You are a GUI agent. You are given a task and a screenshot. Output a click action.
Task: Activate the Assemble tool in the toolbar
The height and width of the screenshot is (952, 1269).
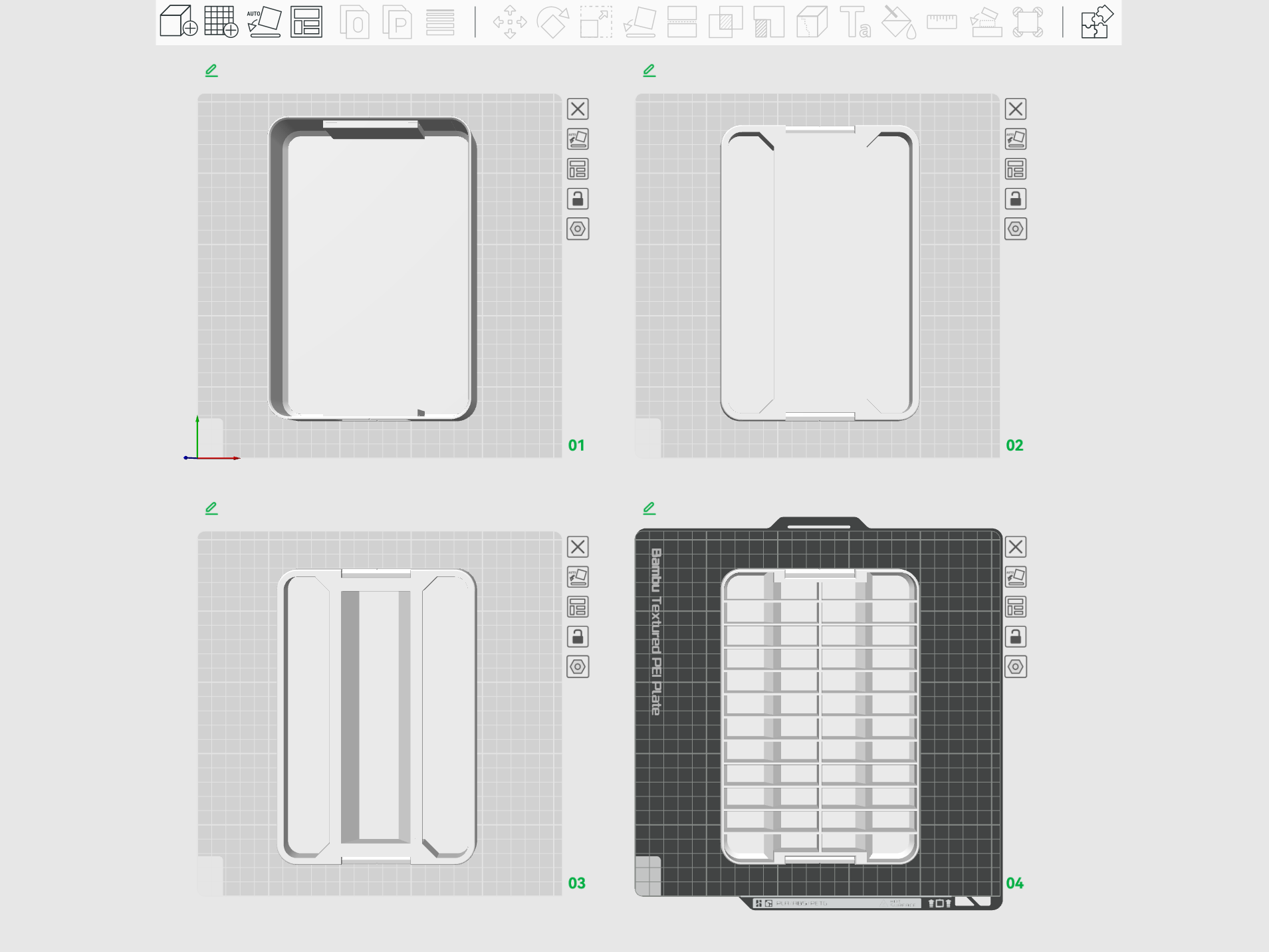pos(986,22)
